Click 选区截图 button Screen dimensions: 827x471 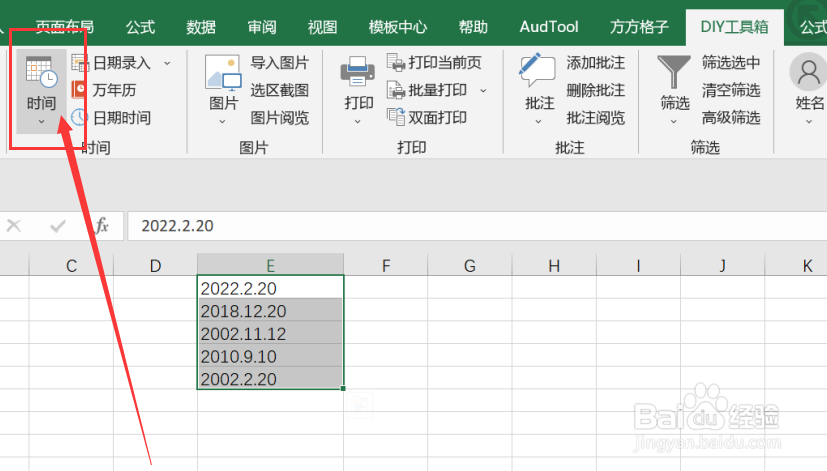pyautogui.click(x=279, y=90)
